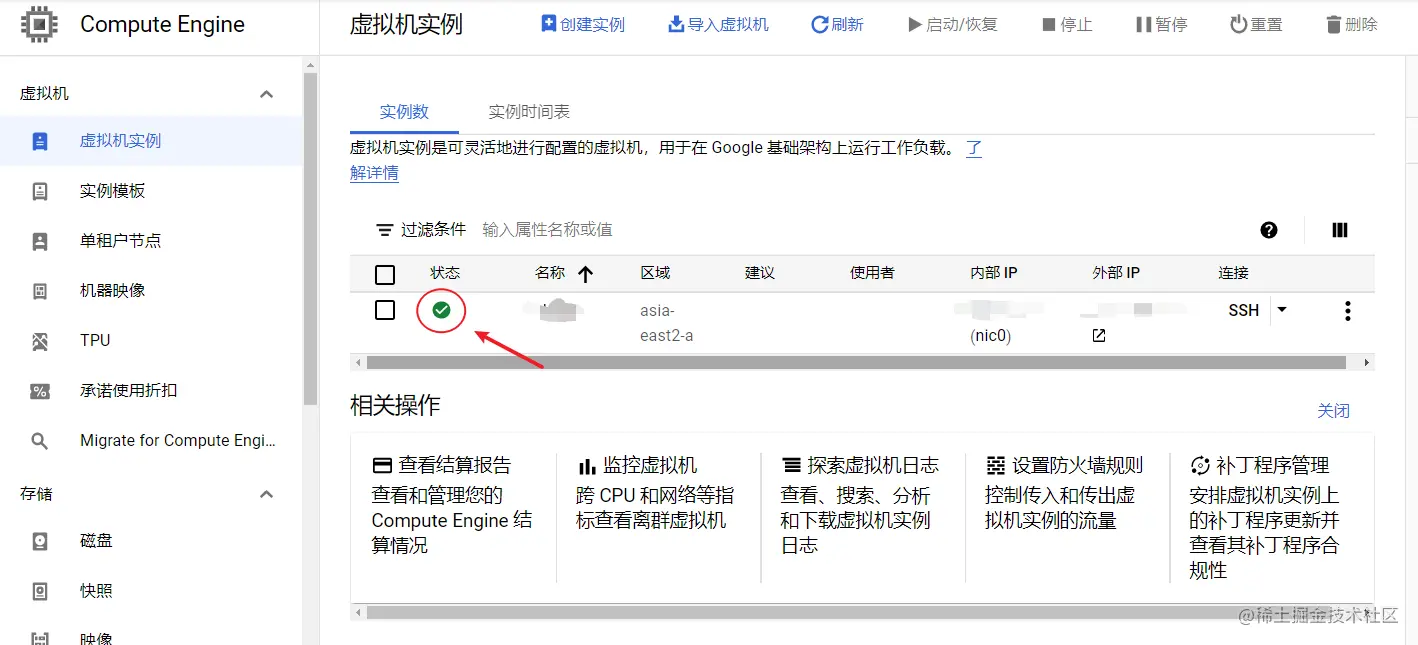Sort by 名称 using the arrow icon

[585, 274]
